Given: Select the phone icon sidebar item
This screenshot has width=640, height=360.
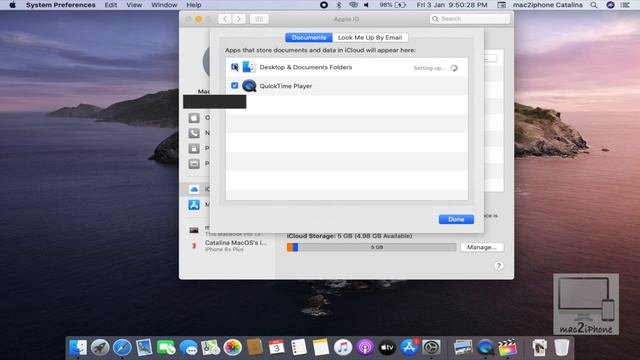Looking at the screenshot, I should [194, 133].
